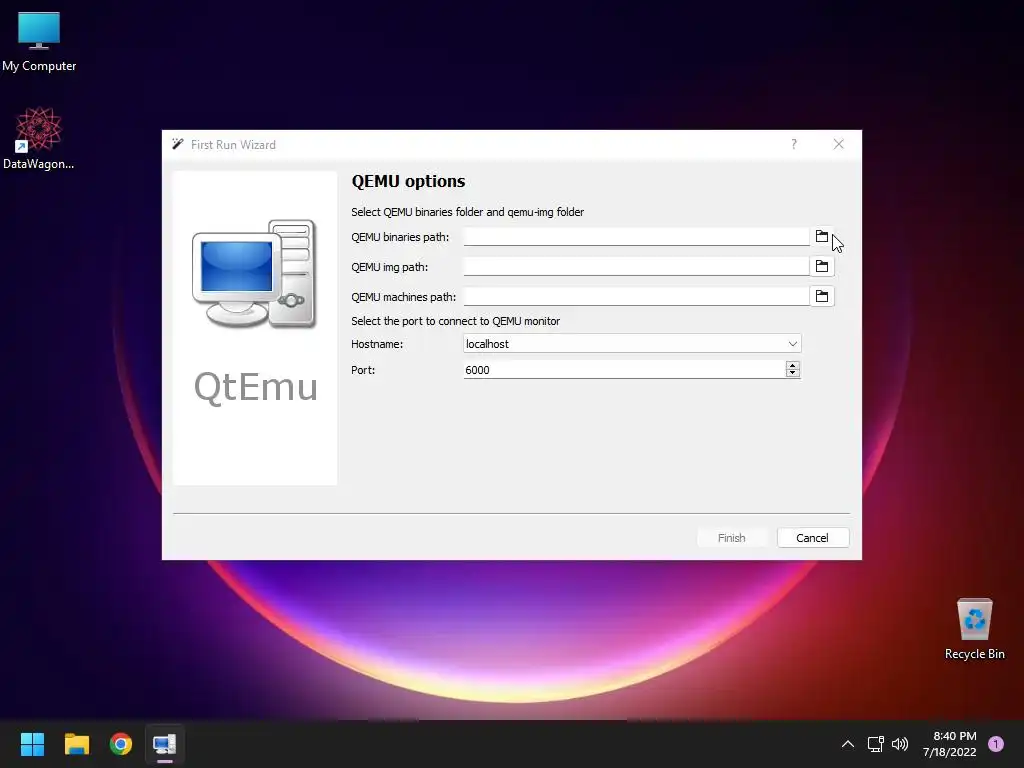Click the Port number field showing 6000
The height and width of the screenshot is (768, 1024).
pos(624,370)
